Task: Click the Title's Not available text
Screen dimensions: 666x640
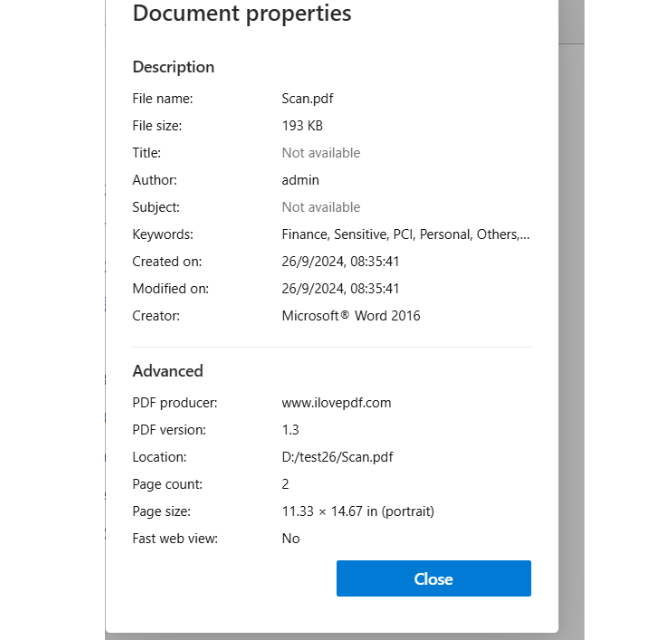Action: pos(321,153)
